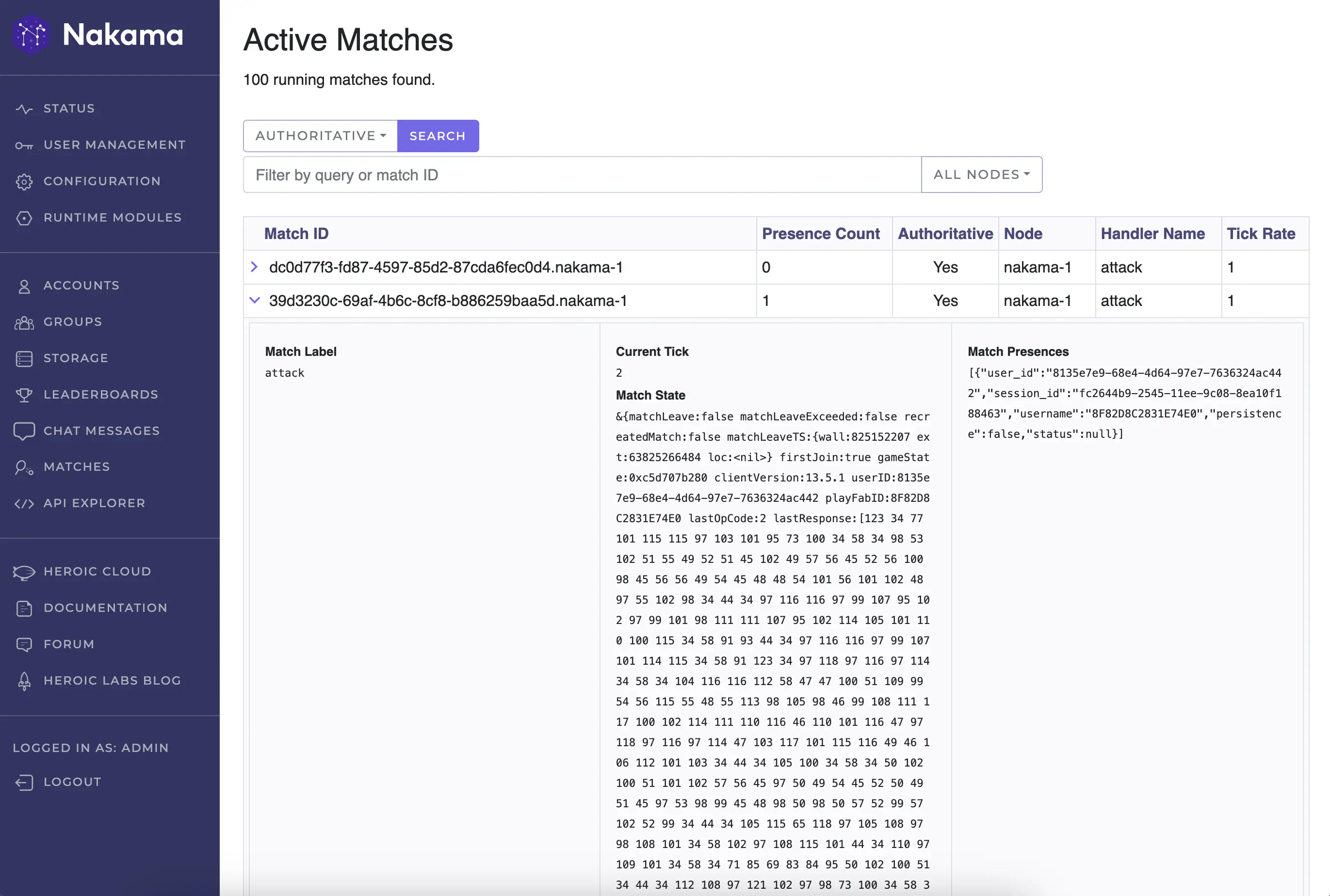Screen dimensions: 1330x896
Task: Click the Documentation page icon
Action: click(24, 608)
